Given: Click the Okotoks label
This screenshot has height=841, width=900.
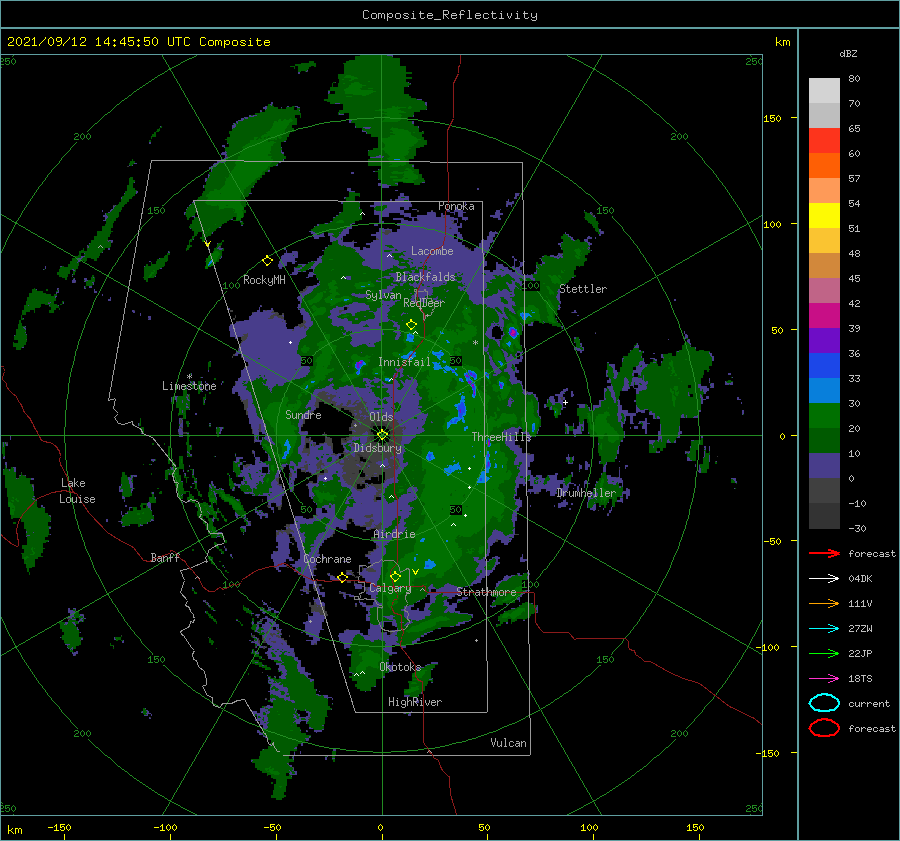Looking at the screenshot, I should [x=400, y=666].
